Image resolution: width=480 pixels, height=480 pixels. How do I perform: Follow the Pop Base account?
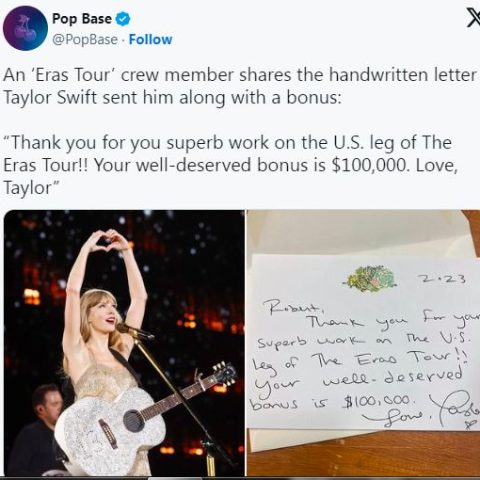point(150,39)
